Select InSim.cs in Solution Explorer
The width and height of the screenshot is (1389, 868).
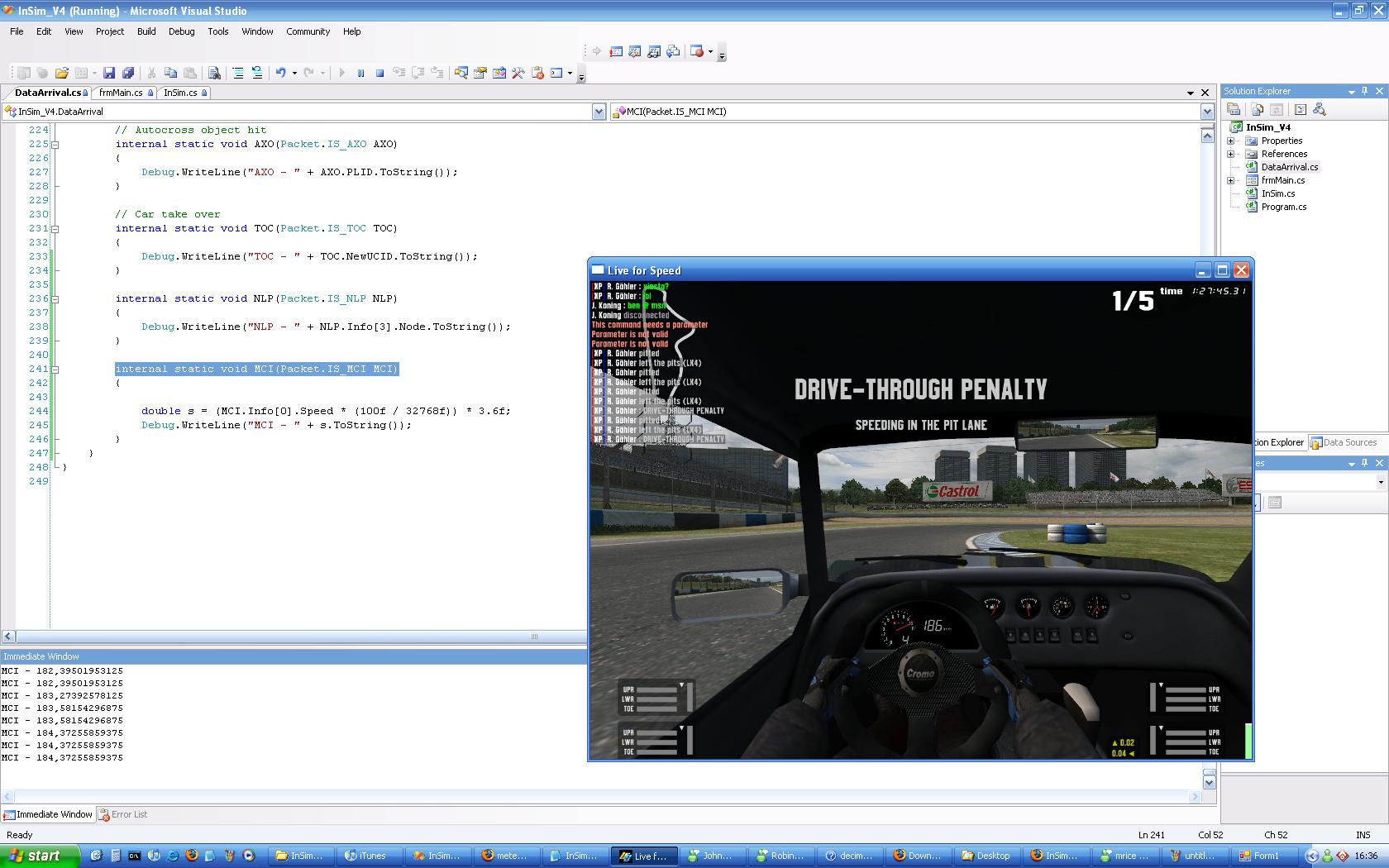[1277, 193]
